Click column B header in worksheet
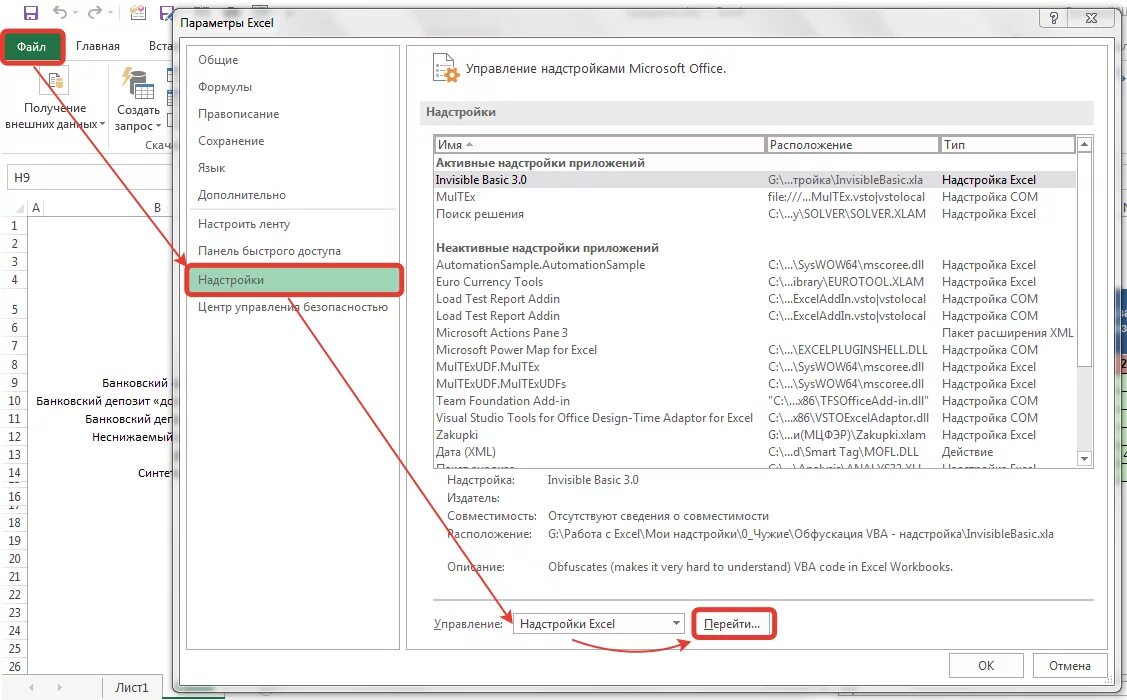Screen dimensions: 1127x700 (157, 208)
